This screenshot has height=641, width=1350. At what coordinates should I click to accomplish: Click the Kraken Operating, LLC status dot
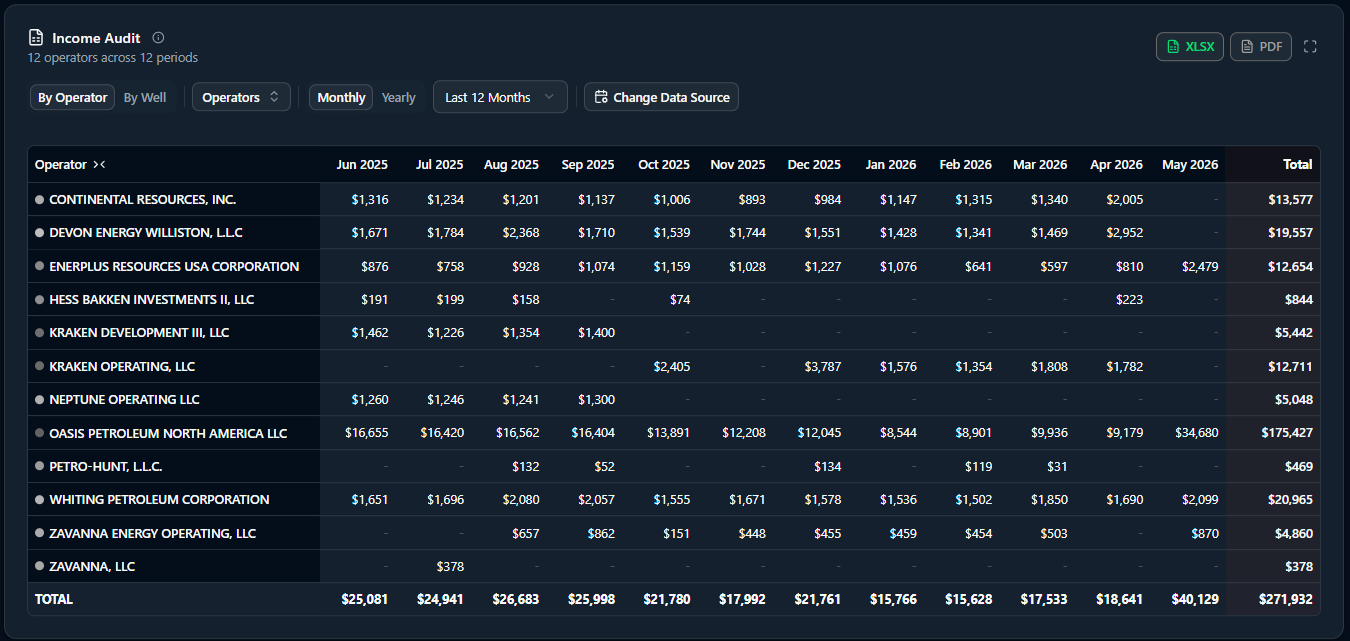(39, 366)
